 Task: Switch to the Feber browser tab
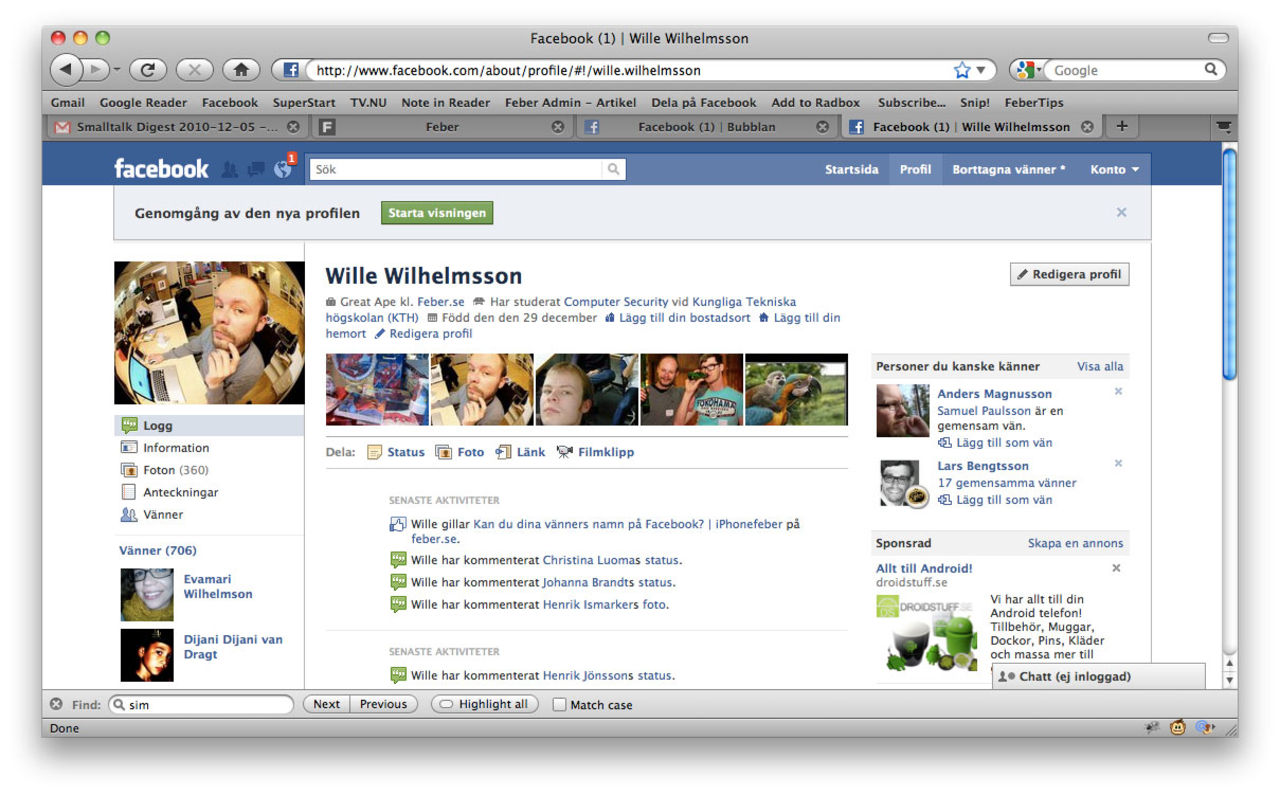443,127
